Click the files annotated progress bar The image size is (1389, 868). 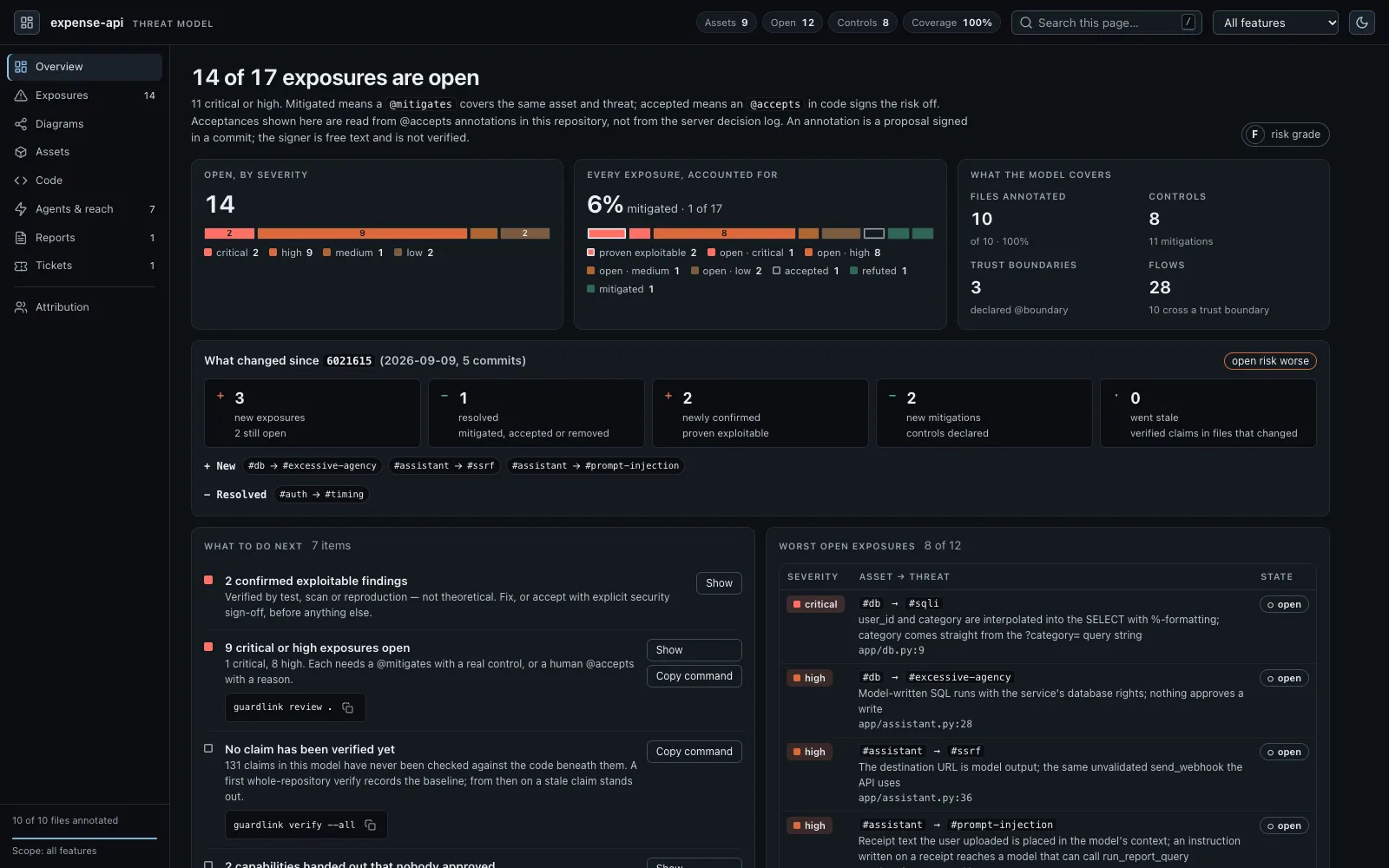[84, 838]
